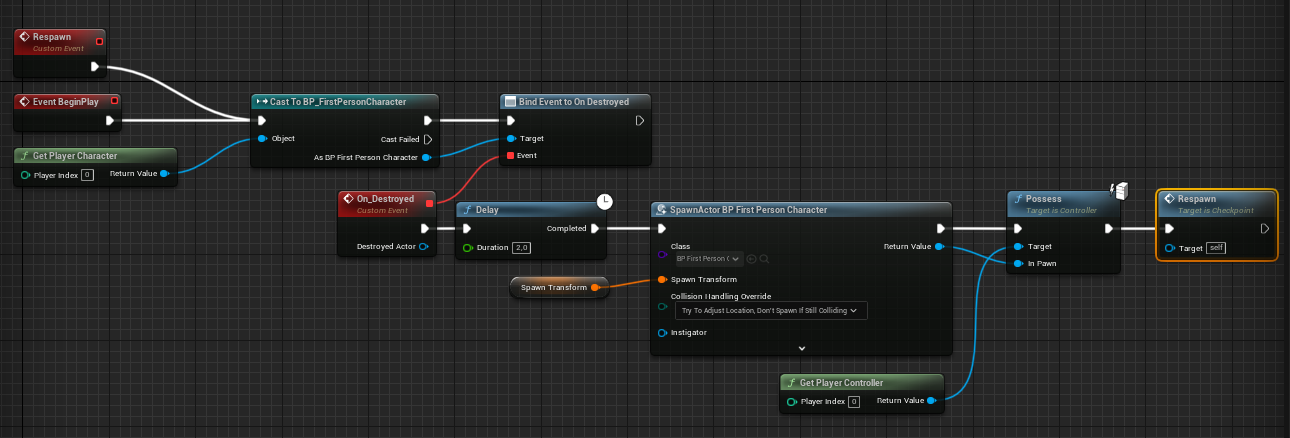
Task: Click Respawn call Target pin
Action: coord(1170,247)
